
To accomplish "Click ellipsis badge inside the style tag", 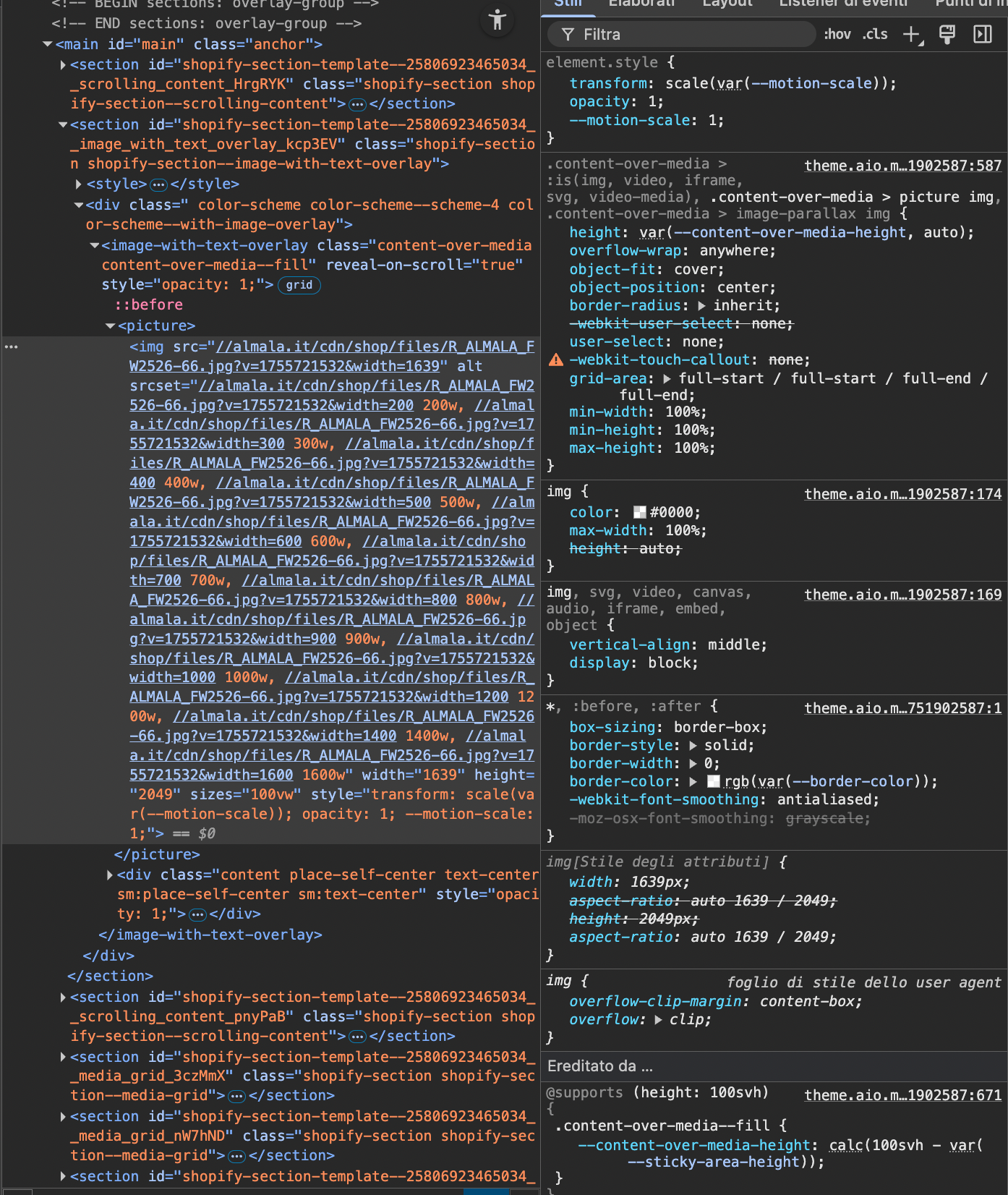I will pos(158,184).
